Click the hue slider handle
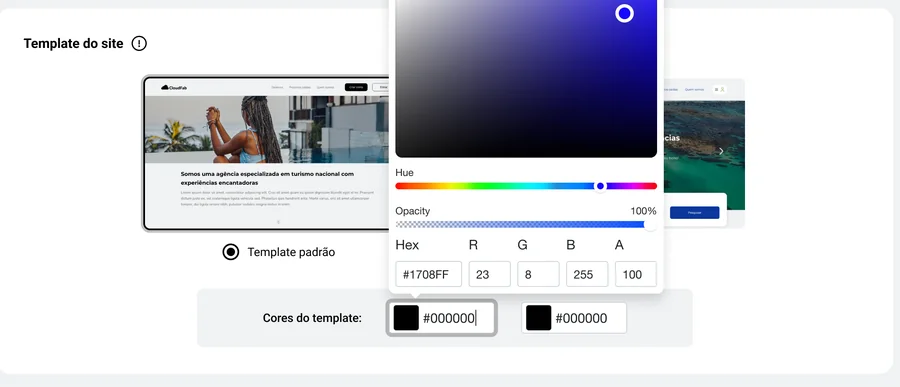The width and height of the screenshot is (900, 387). tap(600, 186)
